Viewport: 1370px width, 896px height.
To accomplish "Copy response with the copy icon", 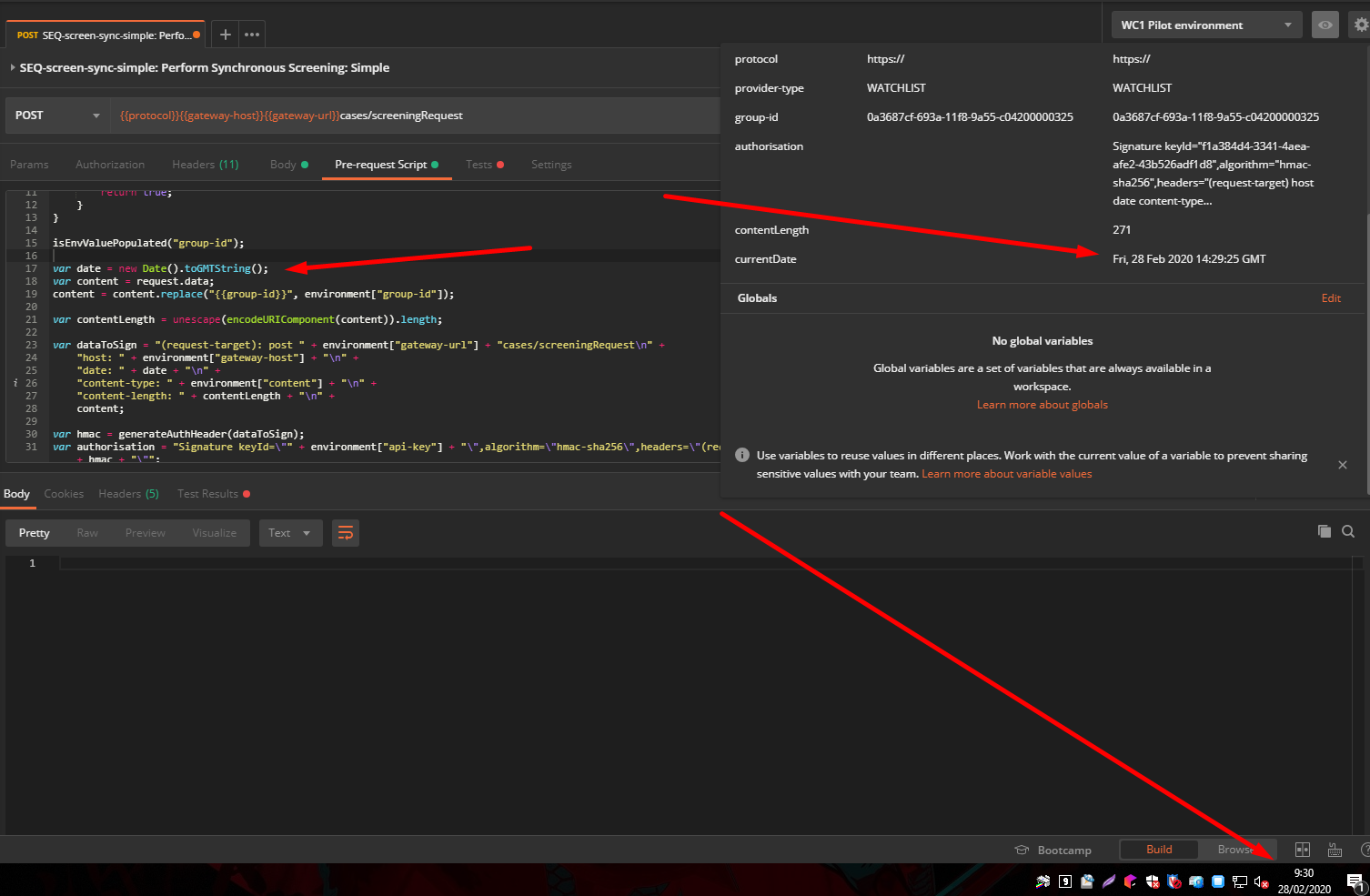I will pyautogui.click(x=1325, y=531).
